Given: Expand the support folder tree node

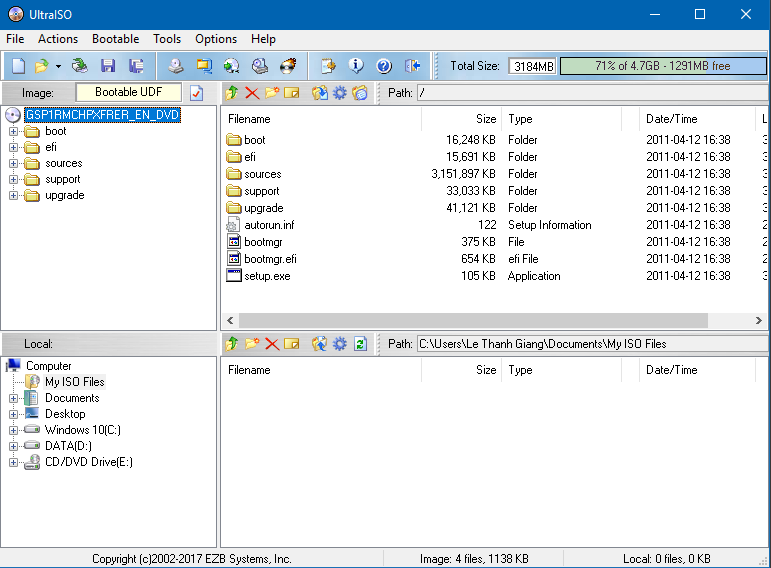Looking at the screenshot, I should tap(13, 179).
